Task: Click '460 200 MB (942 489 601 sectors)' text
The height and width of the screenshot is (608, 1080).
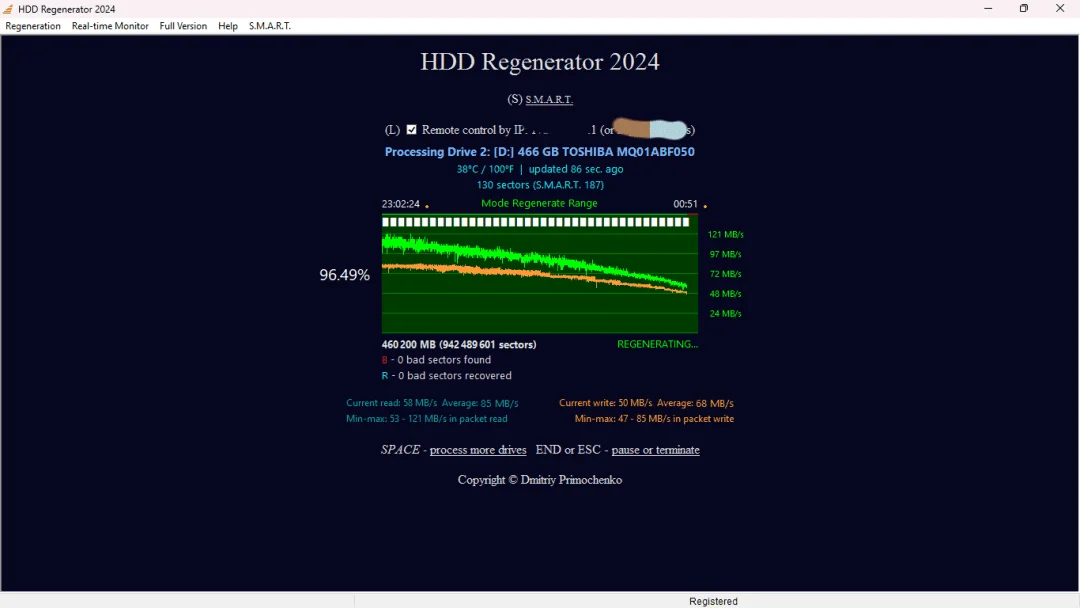Action: coord(459,344)
